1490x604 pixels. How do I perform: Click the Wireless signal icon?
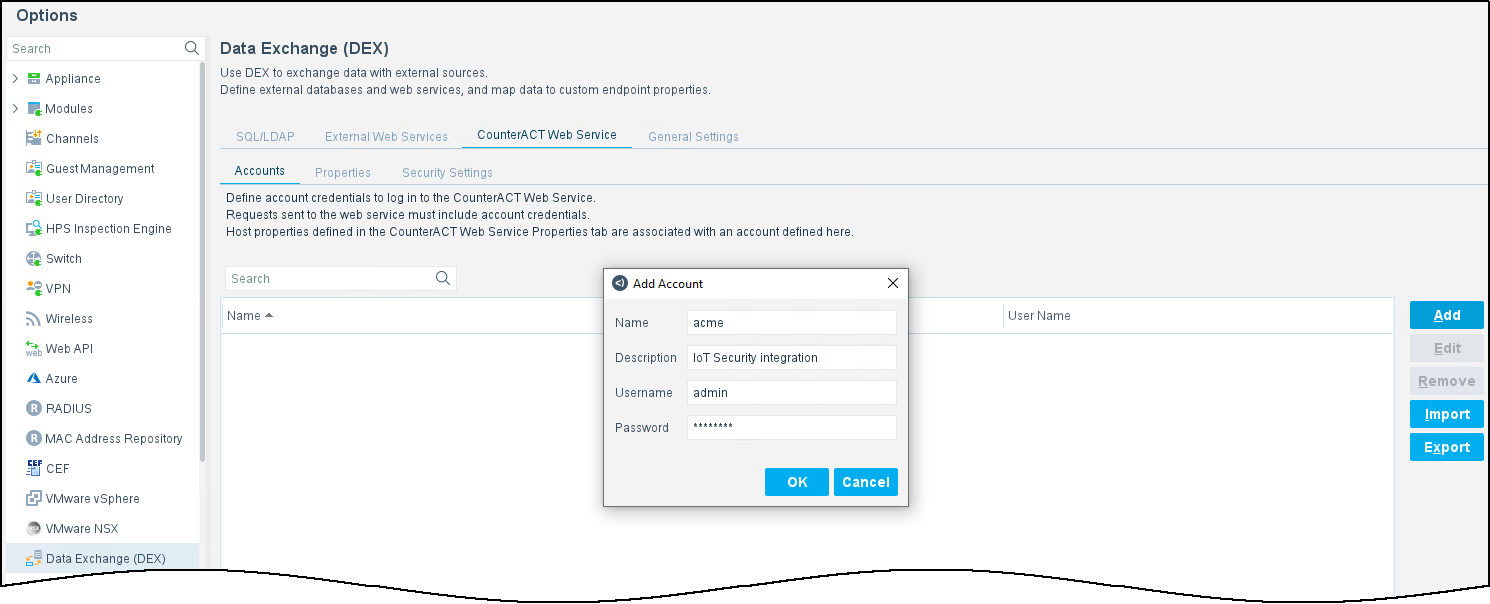34,318
